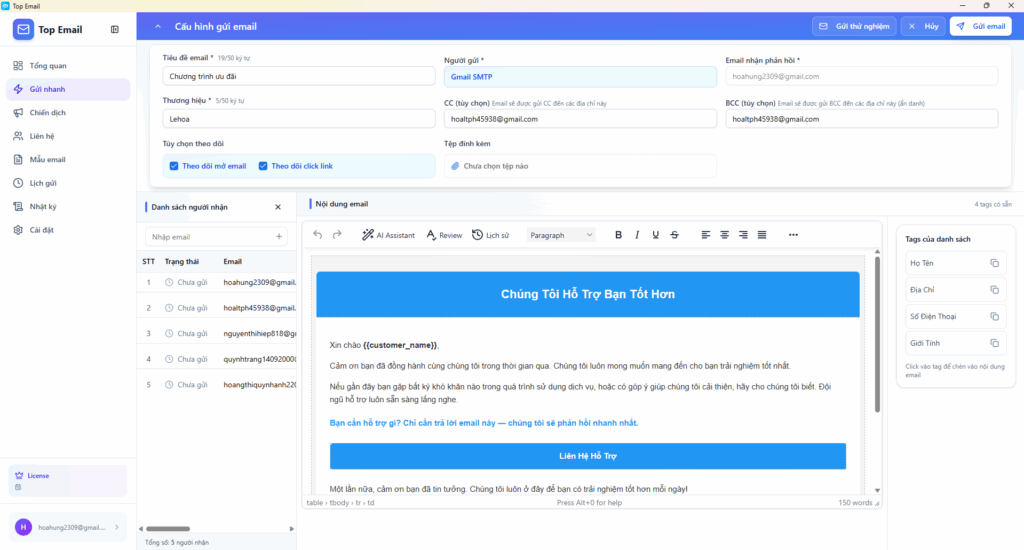Copy the Địa Chỉ tag

coord(994,290)
